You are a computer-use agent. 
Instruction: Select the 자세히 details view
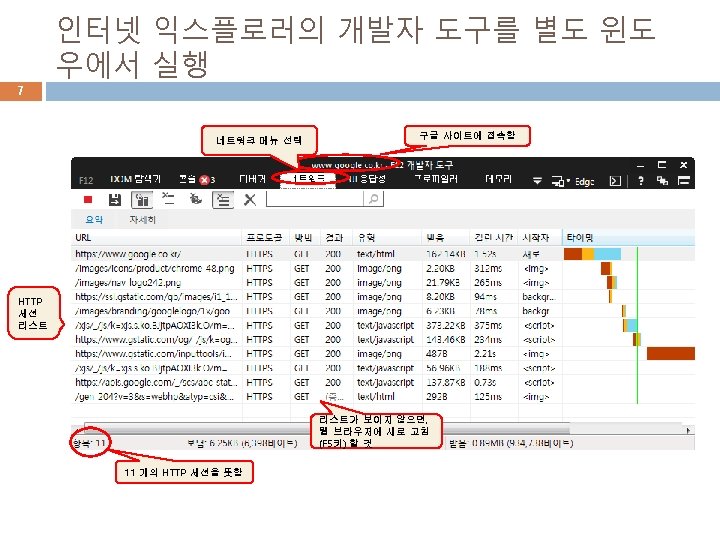click(142, 219)
